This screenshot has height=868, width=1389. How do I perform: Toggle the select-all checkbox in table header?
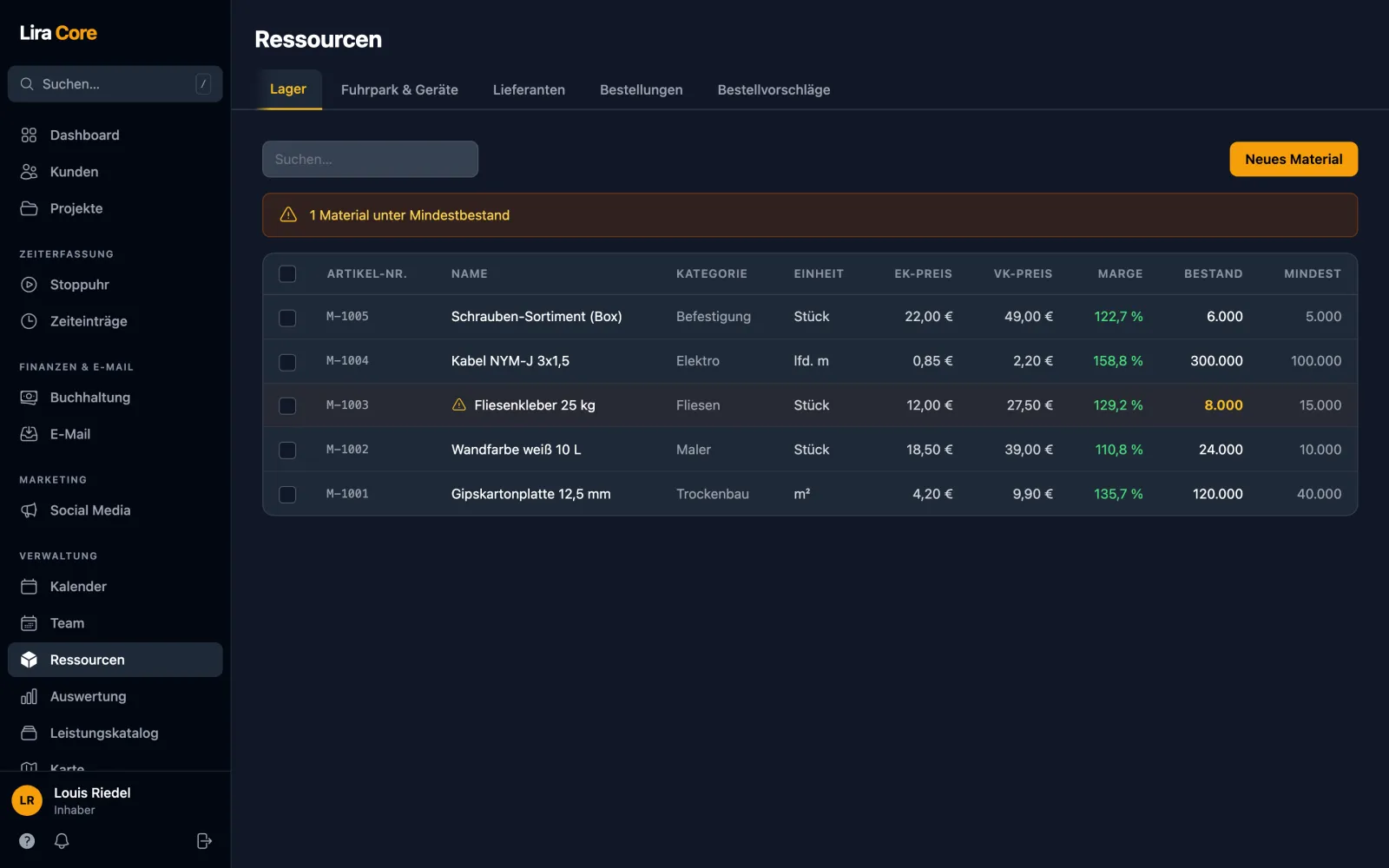[x=287, y=273]
